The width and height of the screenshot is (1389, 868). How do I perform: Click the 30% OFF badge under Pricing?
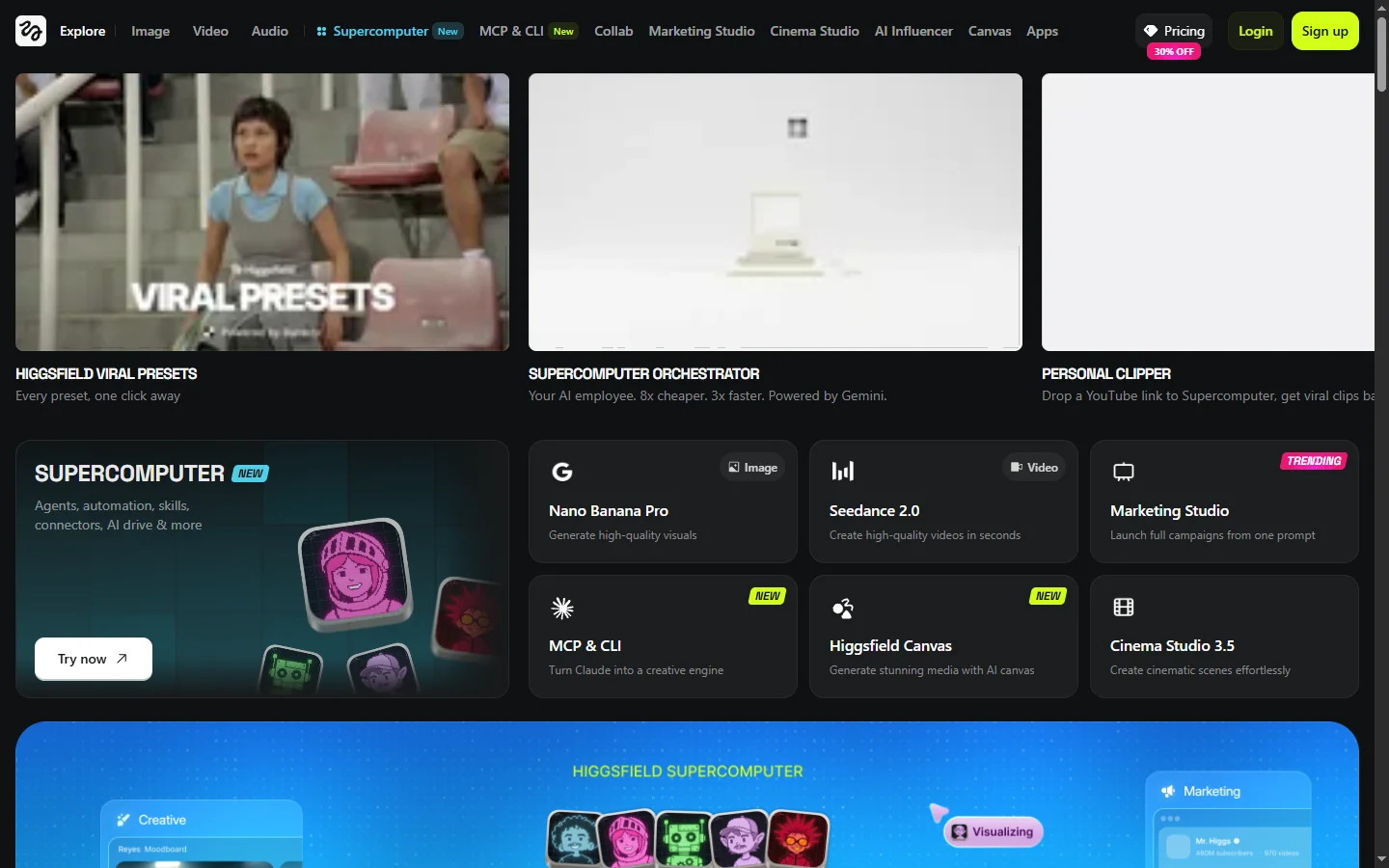click(1174, 52)
